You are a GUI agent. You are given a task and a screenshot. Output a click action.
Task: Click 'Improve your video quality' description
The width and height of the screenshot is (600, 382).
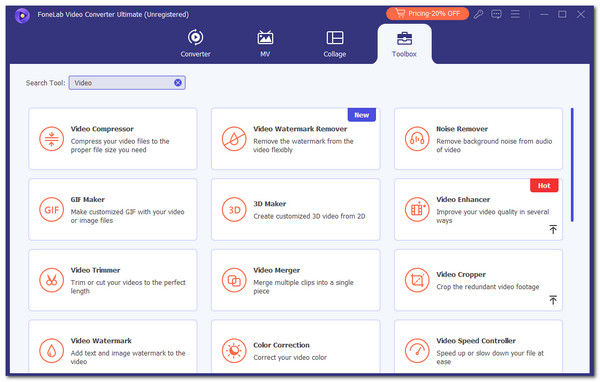click(x=492, y=216)
